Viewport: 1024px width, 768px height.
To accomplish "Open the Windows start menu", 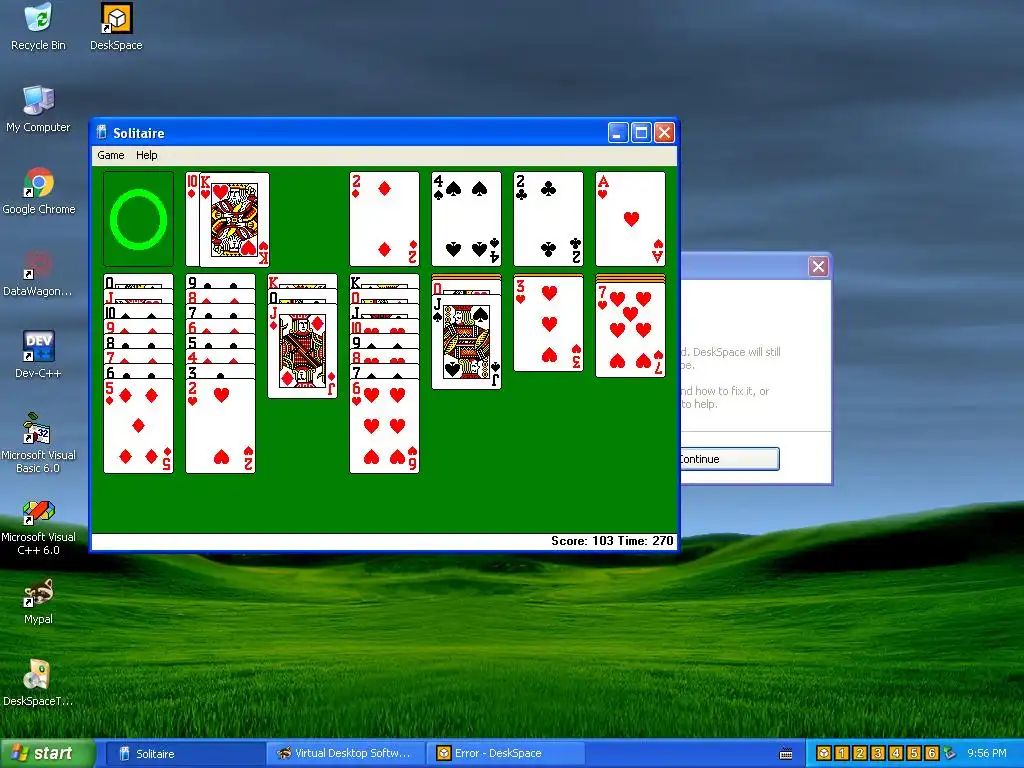I will [47, 753].
